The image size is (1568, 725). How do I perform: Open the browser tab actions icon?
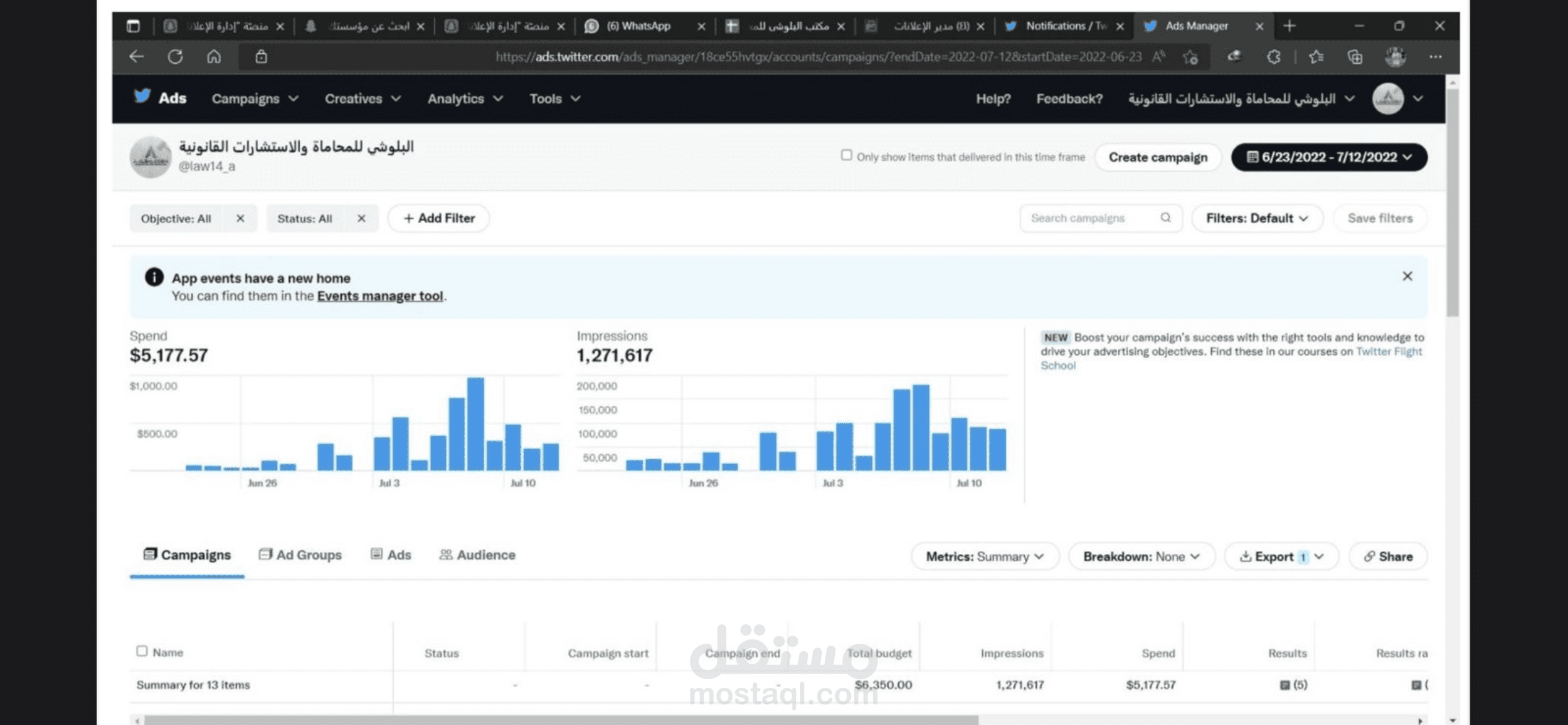pyautogui.click(x=133, y=26)
